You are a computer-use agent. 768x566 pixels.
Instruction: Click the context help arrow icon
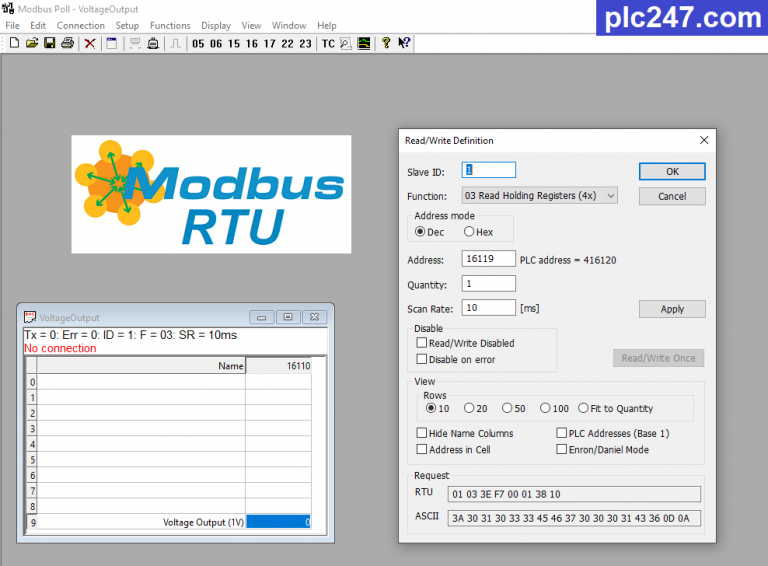tap(404, 43)
